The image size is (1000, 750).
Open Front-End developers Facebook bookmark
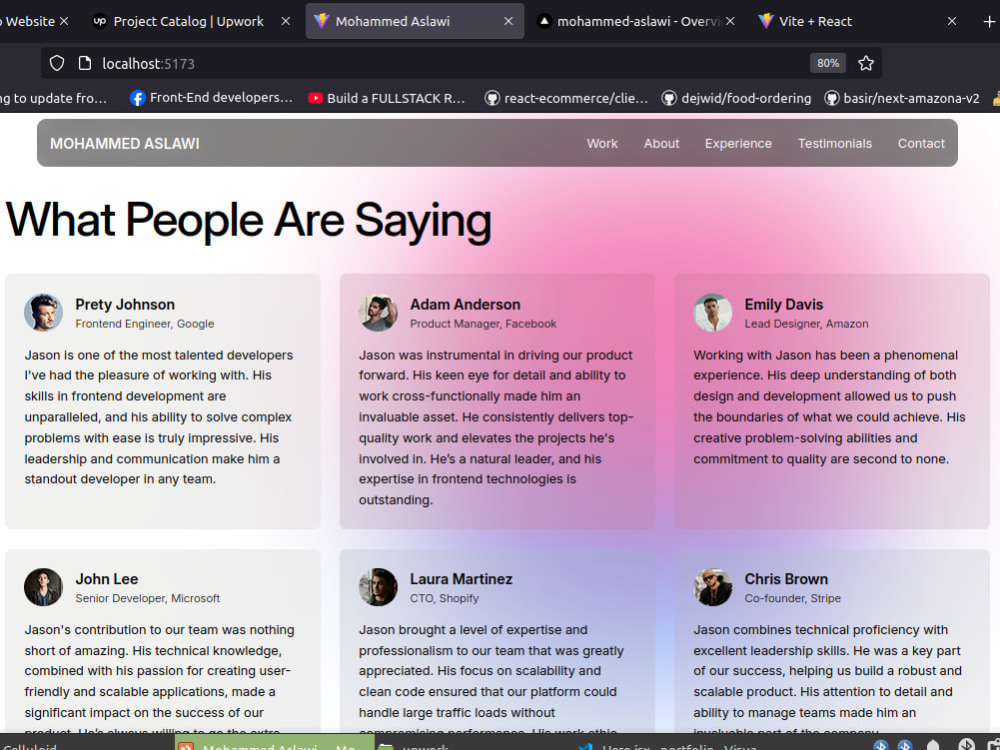(x=212, y=98)
